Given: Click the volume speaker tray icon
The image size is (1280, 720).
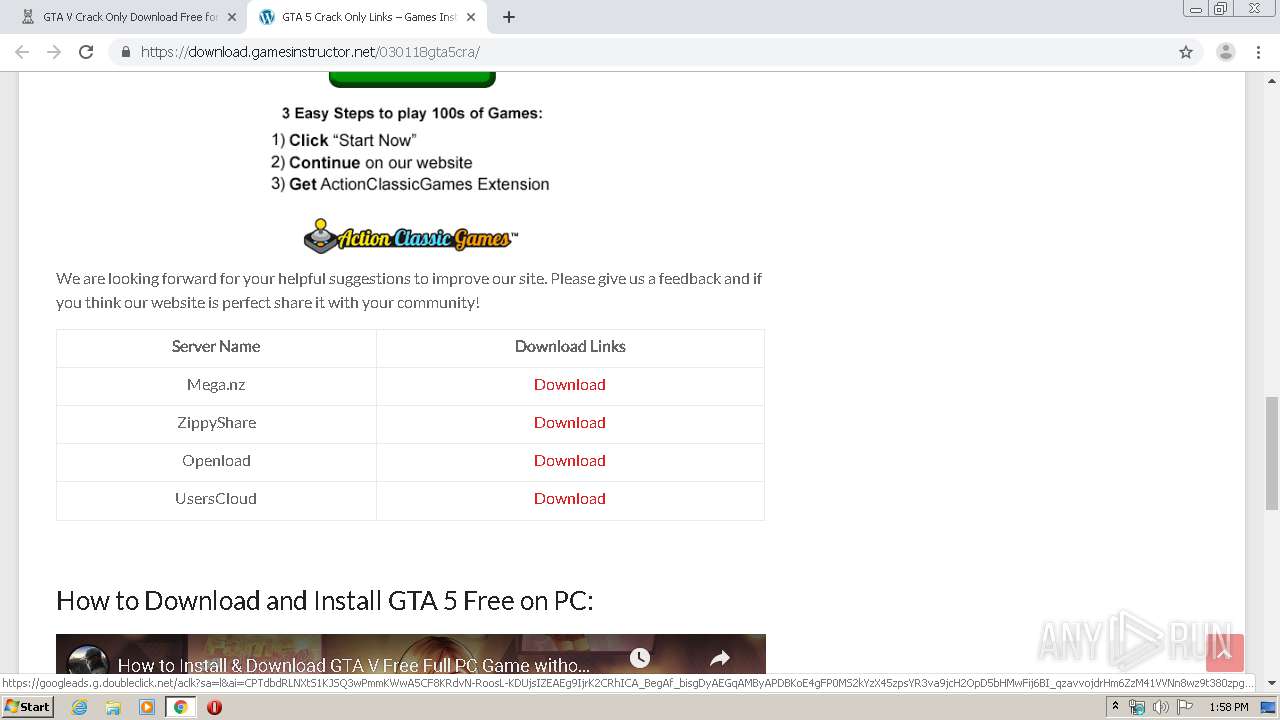Looking at the screenshot, I should click(x=1161, y=707).
